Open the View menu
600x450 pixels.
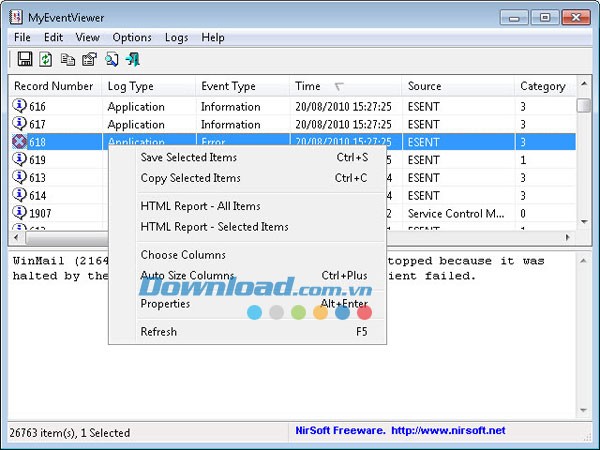coord(88,38)
